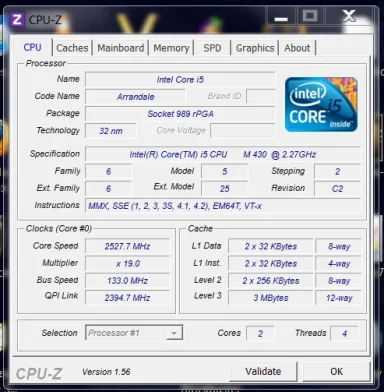
Task: Select the Memory tab
Action: [171, 48]
